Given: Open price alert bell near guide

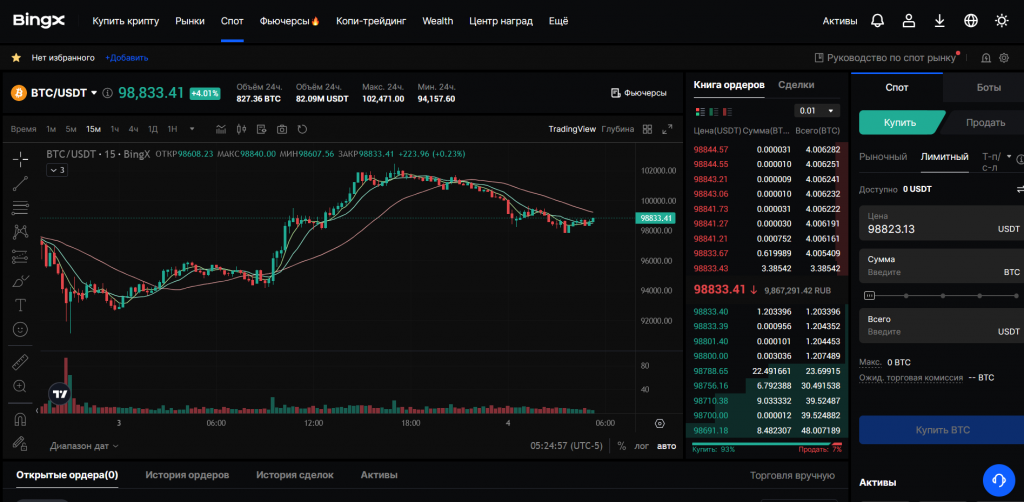Looking at the screenshot, I should (986, 58).
